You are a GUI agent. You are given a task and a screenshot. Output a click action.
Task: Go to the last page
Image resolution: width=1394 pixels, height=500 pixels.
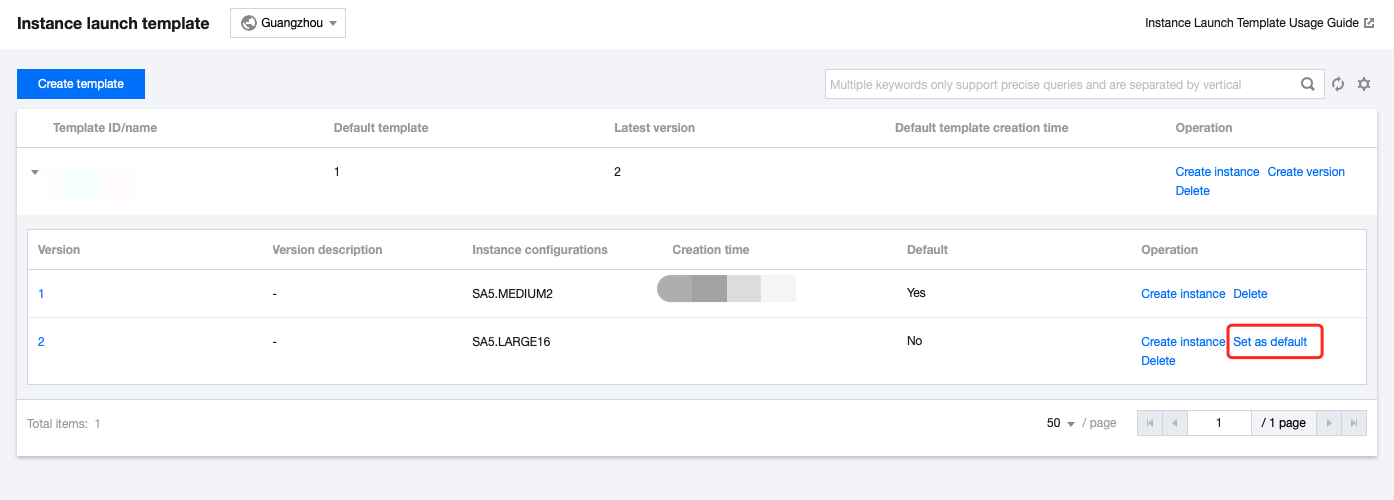click(1354, 423)
